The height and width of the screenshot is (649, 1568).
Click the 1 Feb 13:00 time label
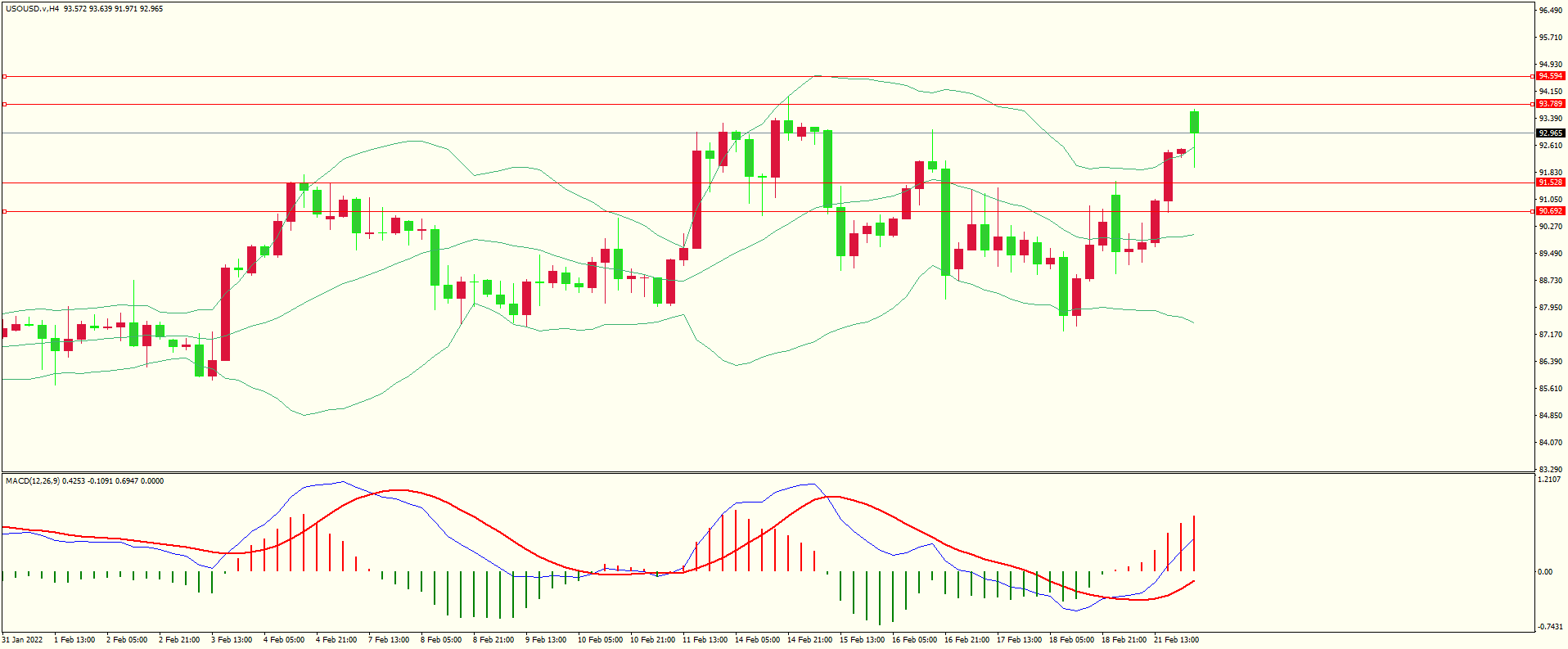(74, 640)
